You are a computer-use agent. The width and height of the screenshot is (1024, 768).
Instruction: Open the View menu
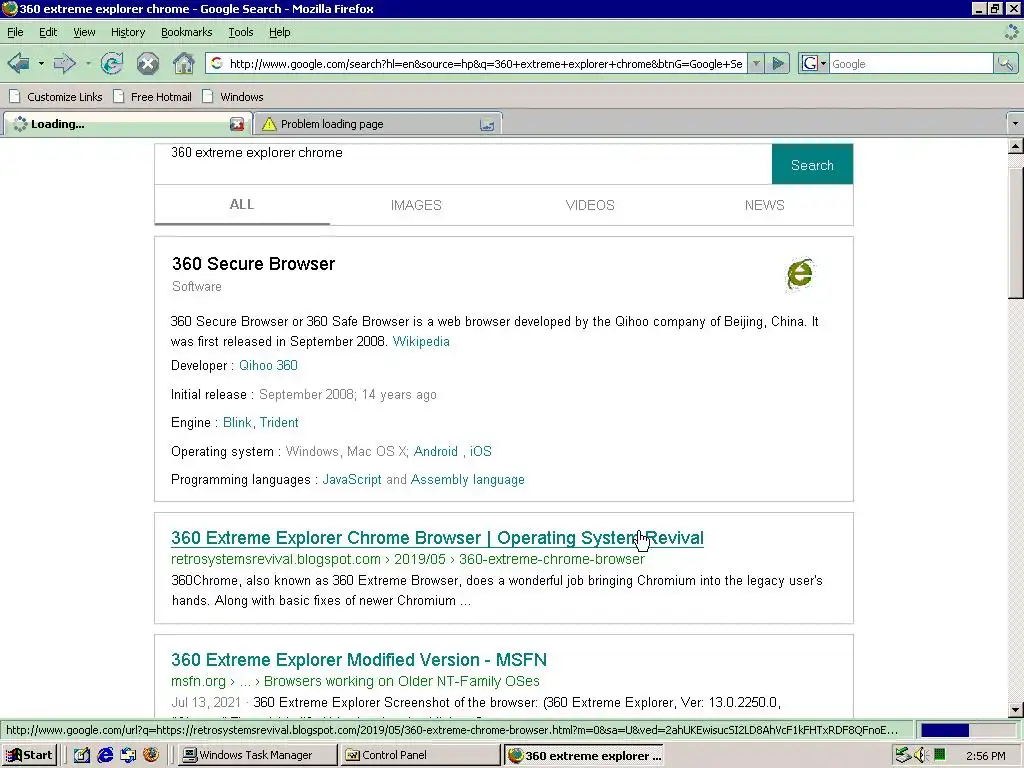[84, 32]
